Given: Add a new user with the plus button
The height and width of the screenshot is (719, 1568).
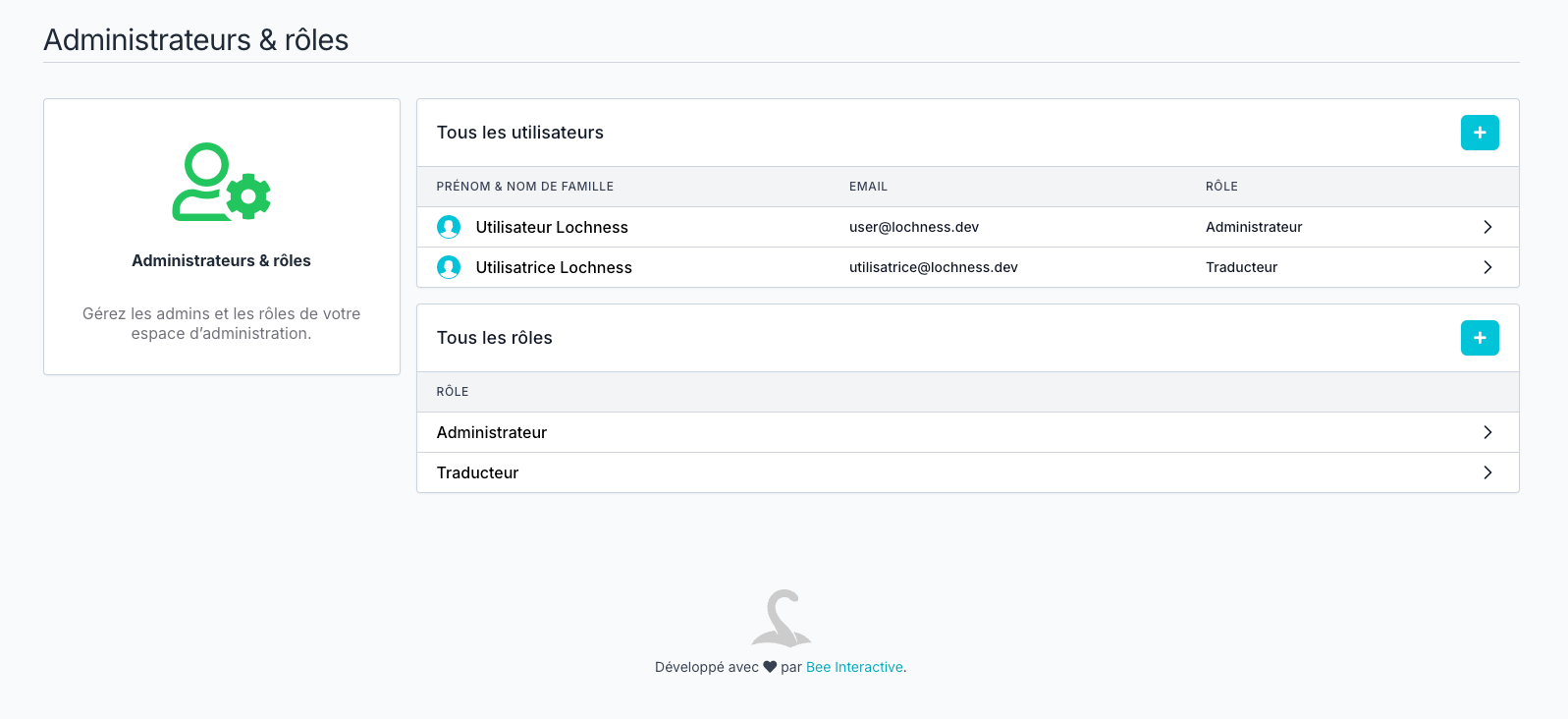Looking at the screenshot, I should [1479, 133].
